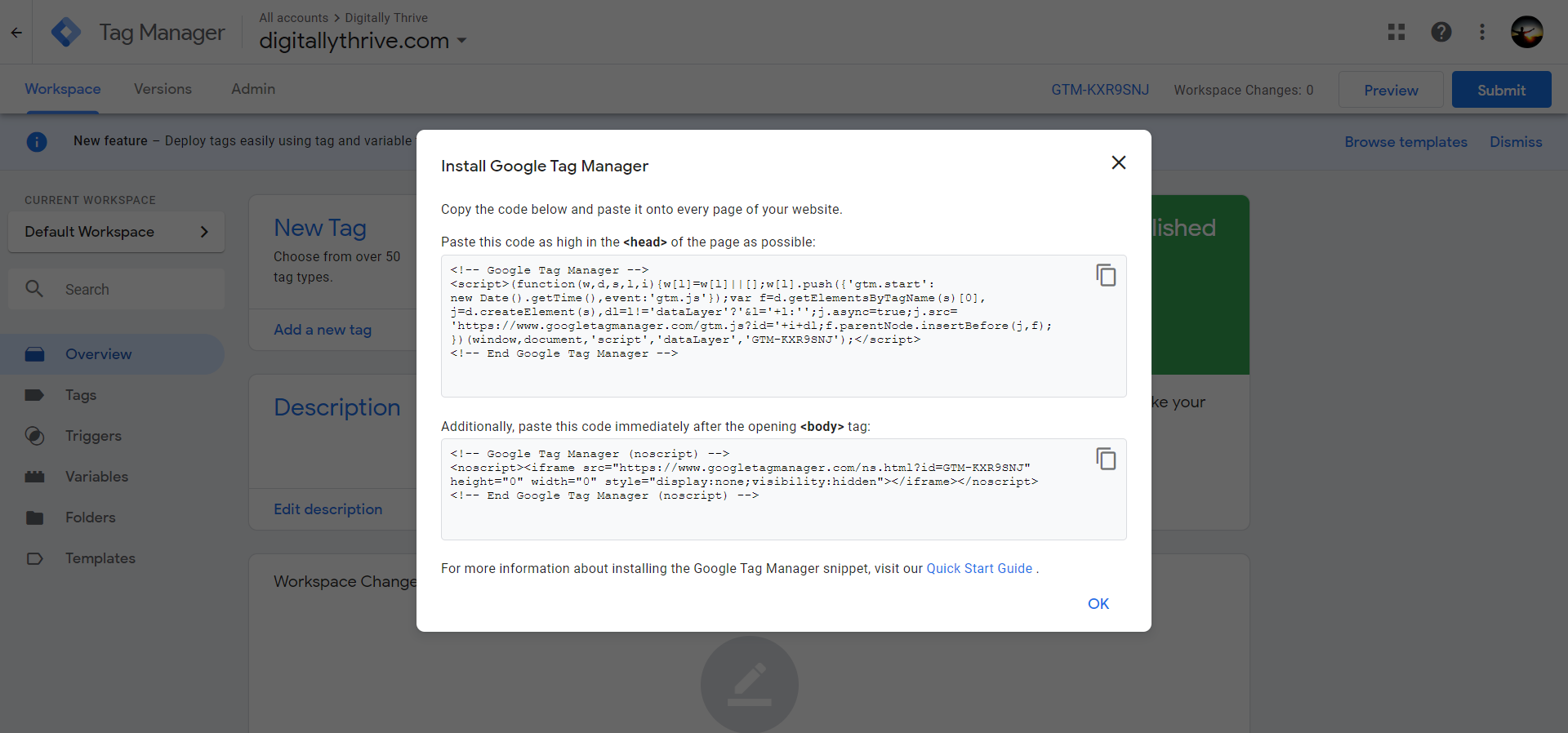
Task: Open the help question mark icon
Action: (1441, 32)
